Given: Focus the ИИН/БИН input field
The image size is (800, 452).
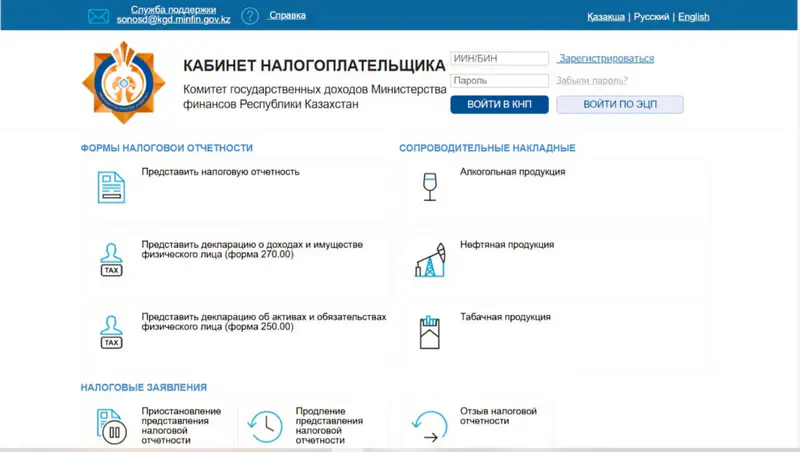Looking at the screenshot, I should coord(500,59).
